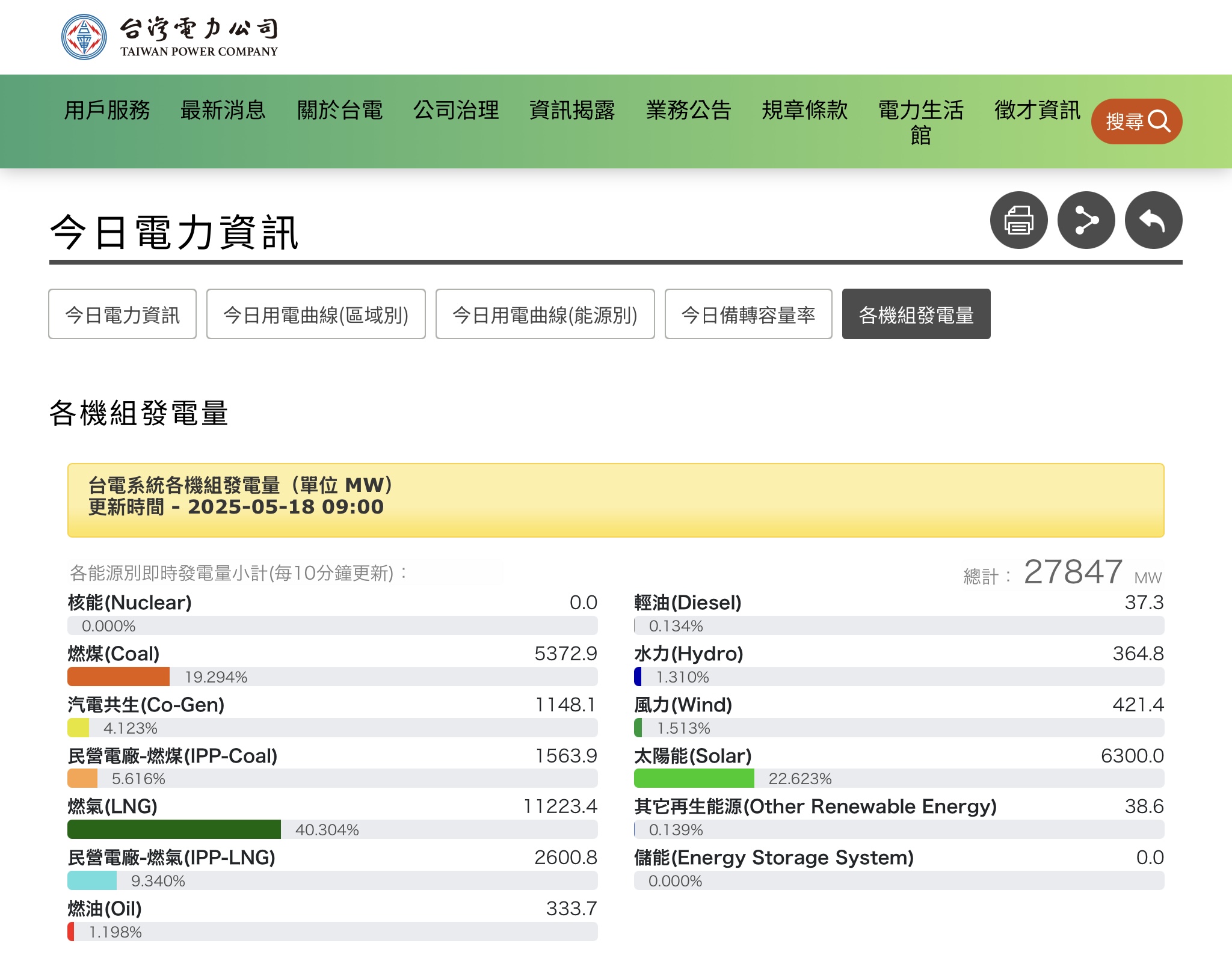Click the LNG 40.304% progress bar
The height and width of the screenshot is (979, 1232).
point(333,829)
